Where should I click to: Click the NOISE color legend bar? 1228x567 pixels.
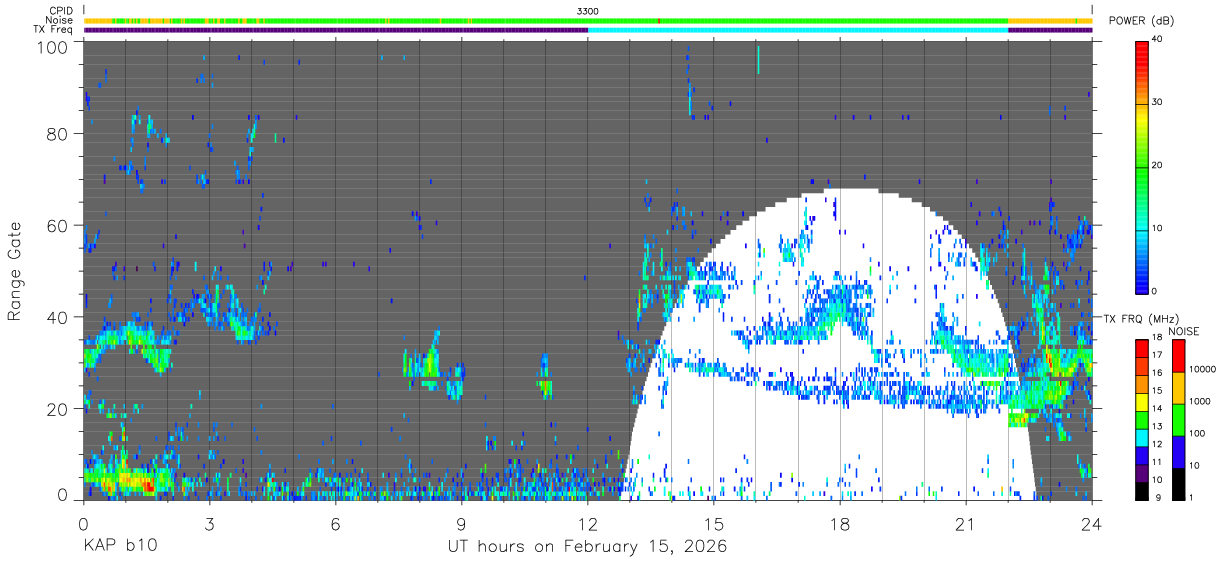click(x=1179, y=419)
